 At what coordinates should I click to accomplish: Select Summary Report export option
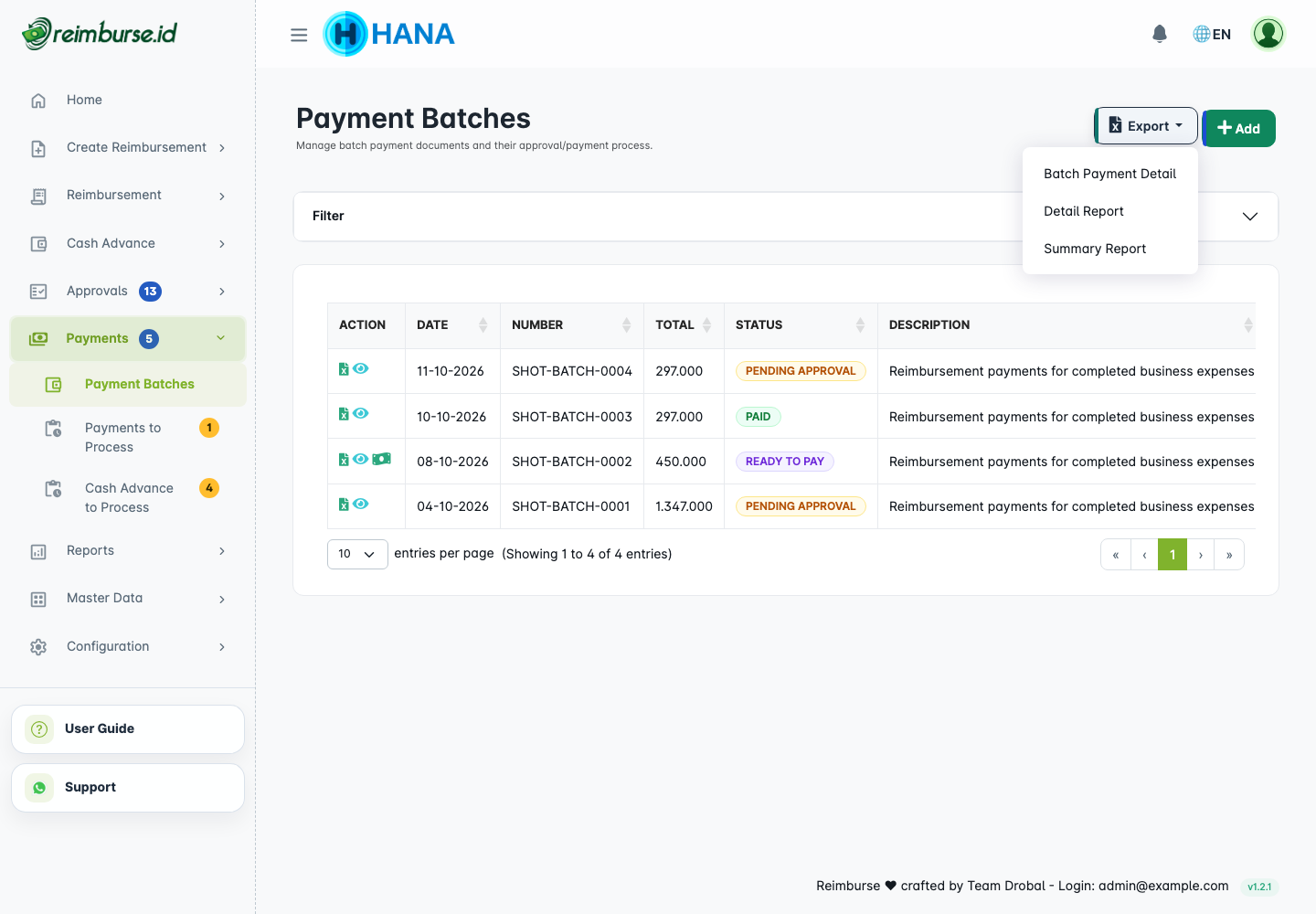coord(1109,249)
